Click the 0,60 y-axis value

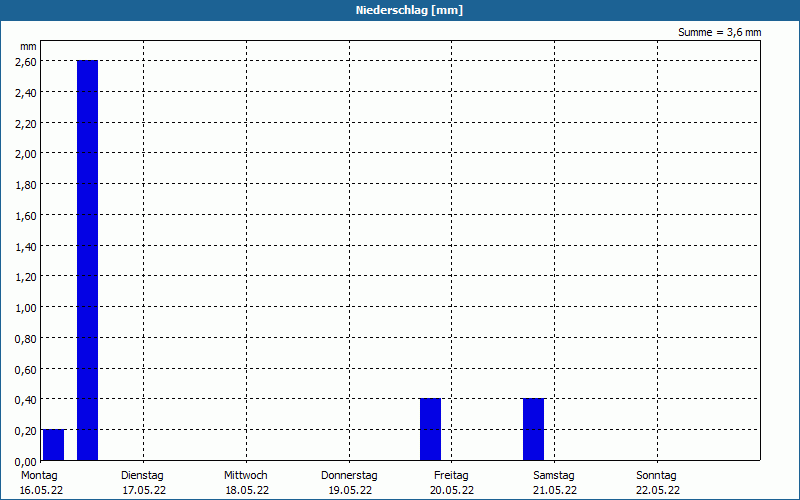tap(26, 369)
